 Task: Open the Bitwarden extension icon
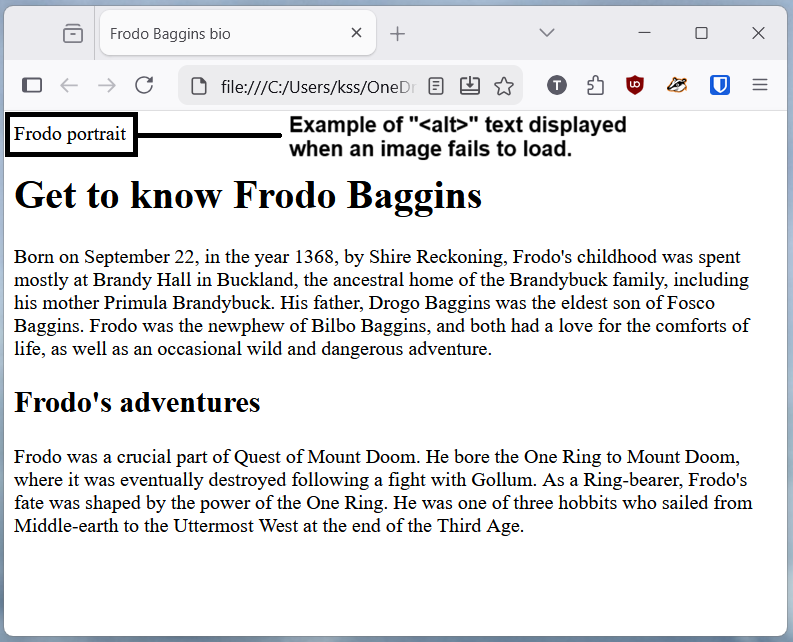[x=720, y=85]
